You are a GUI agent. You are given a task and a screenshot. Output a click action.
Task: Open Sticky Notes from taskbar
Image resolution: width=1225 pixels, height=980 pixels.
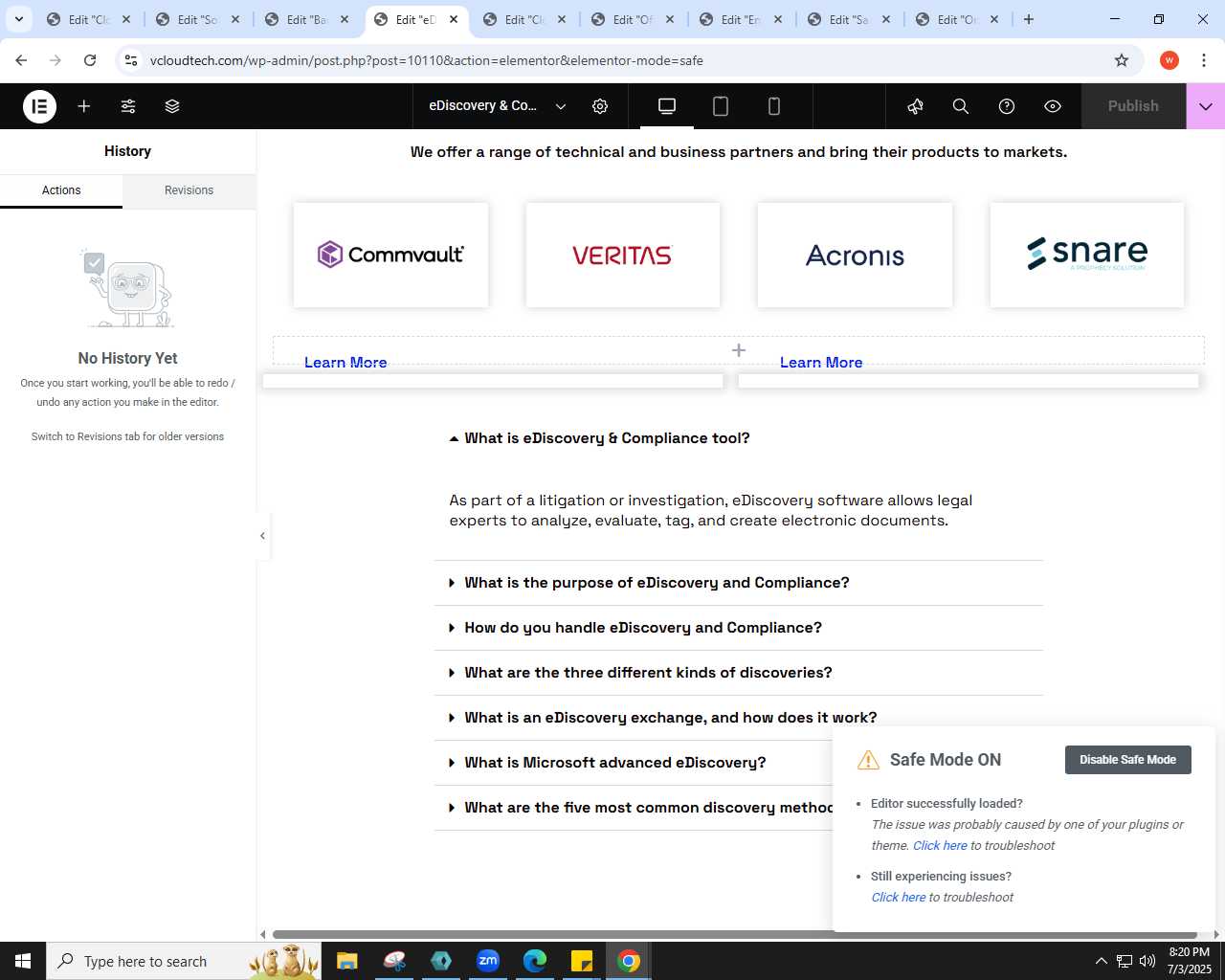pyautogui.click(x=582, y=961)
